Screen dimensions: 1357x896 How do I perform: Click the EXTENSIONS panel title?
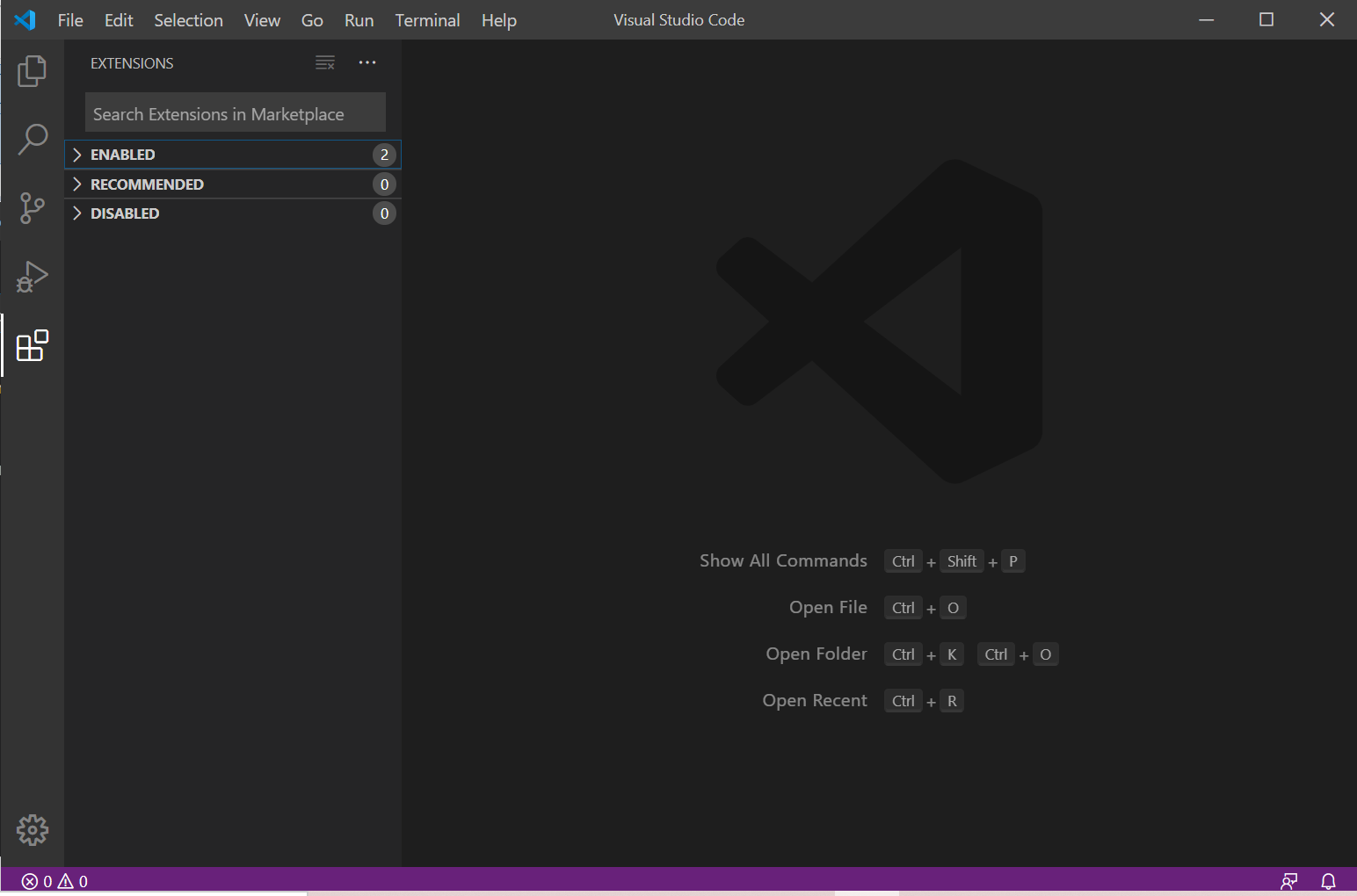132,63
